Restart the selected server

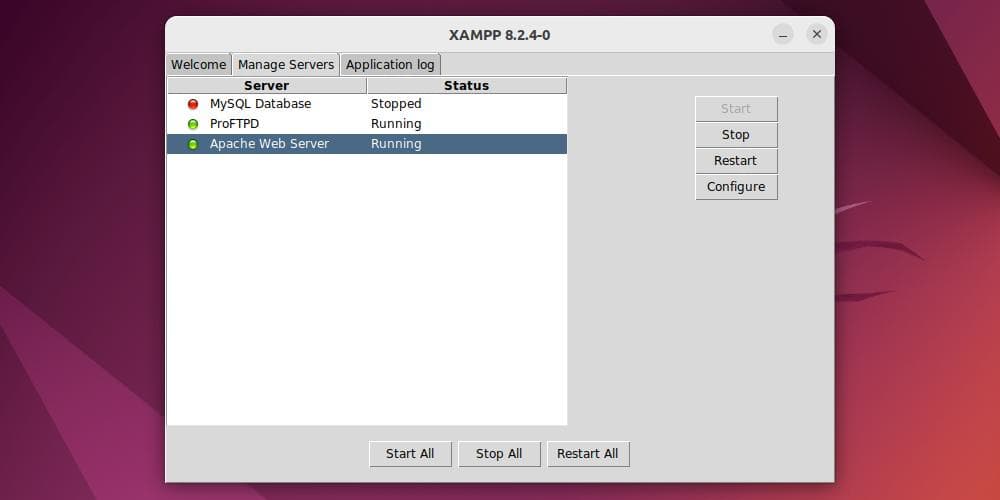pos(736,161)
